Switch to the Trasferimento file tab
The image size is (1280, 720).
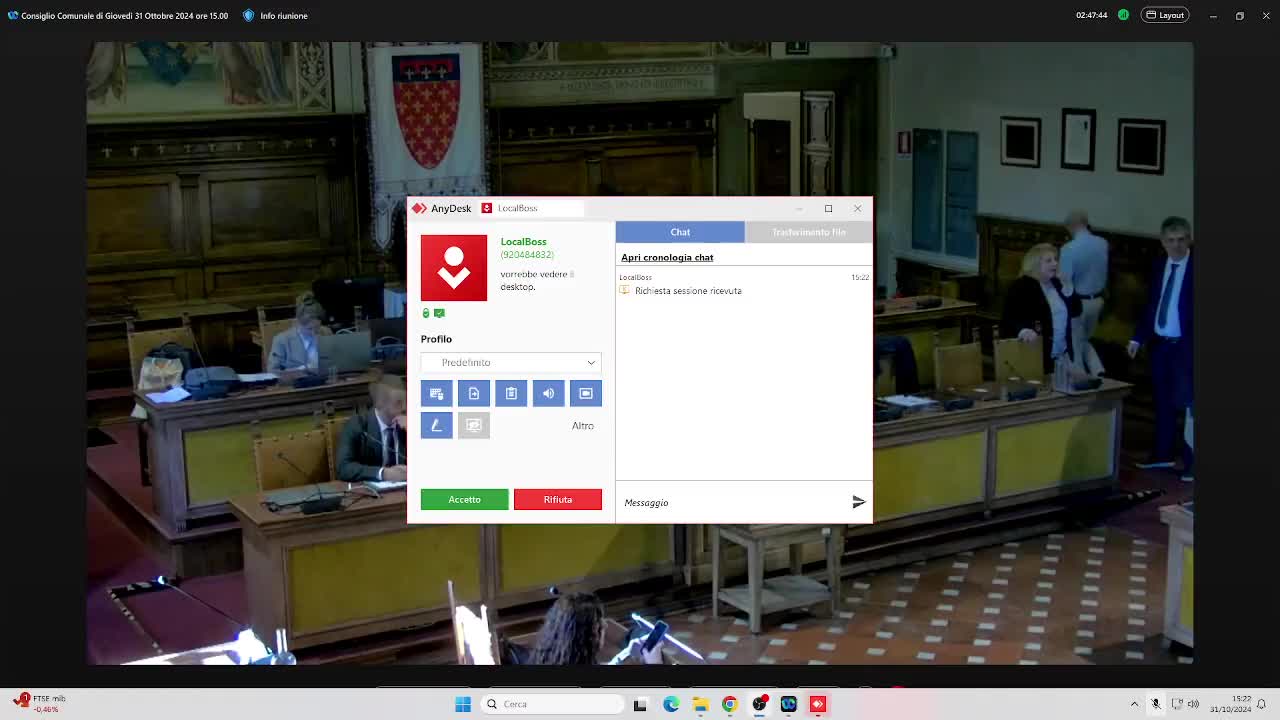pyautogui.click(x=809, y=232)
